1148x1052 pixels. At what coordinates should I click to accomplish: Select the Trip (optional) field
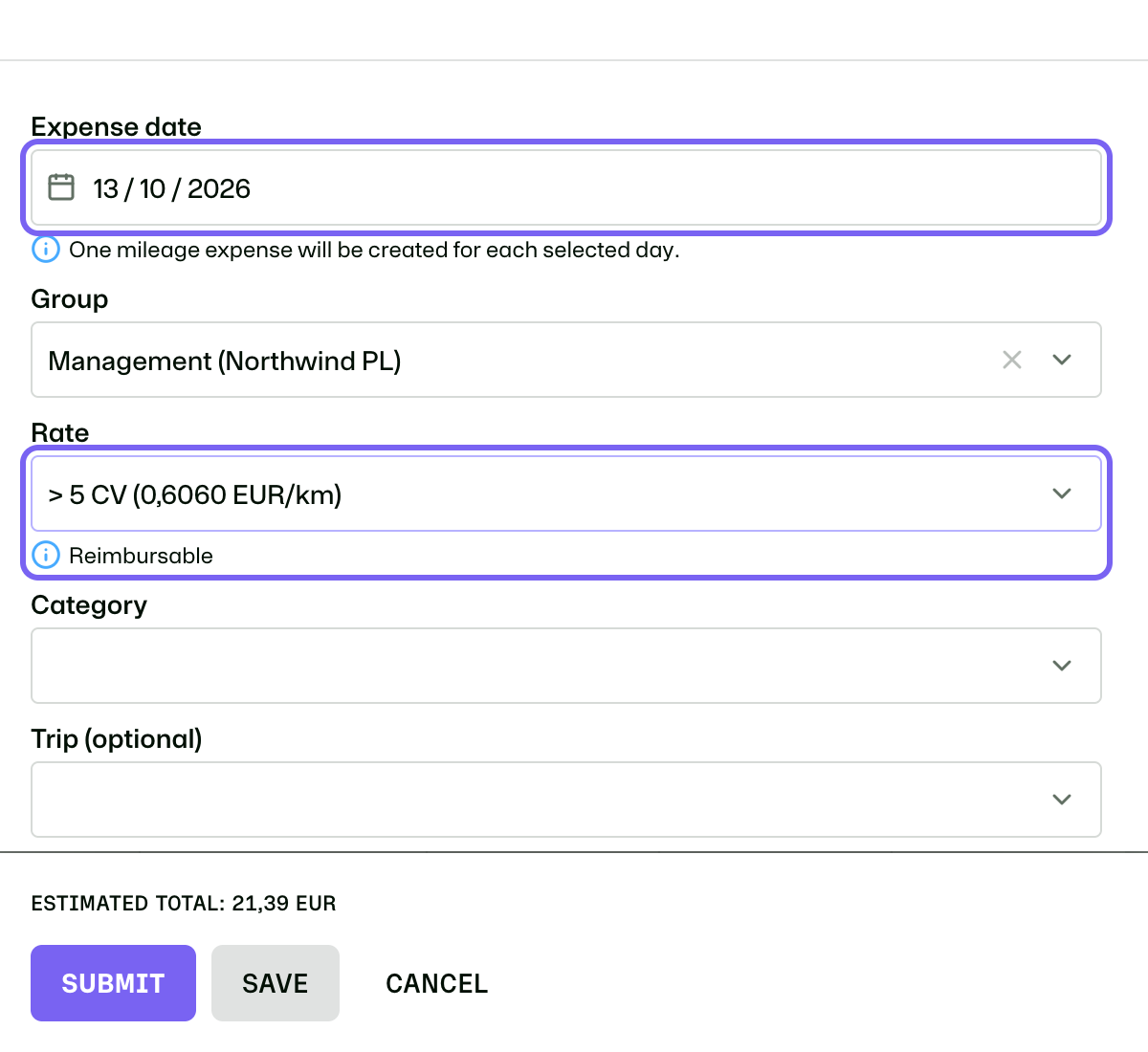coord(566,800)
